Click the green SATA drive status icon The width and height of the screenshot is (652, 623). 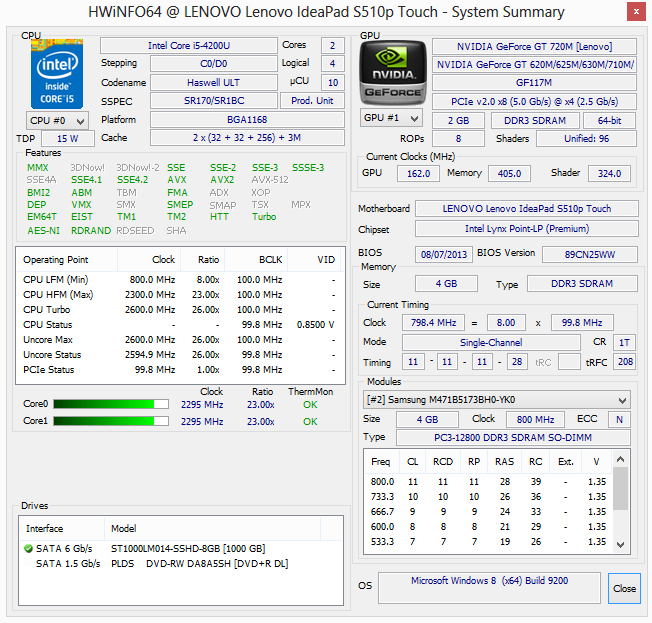pyautogui.click(x=28, y=549)
